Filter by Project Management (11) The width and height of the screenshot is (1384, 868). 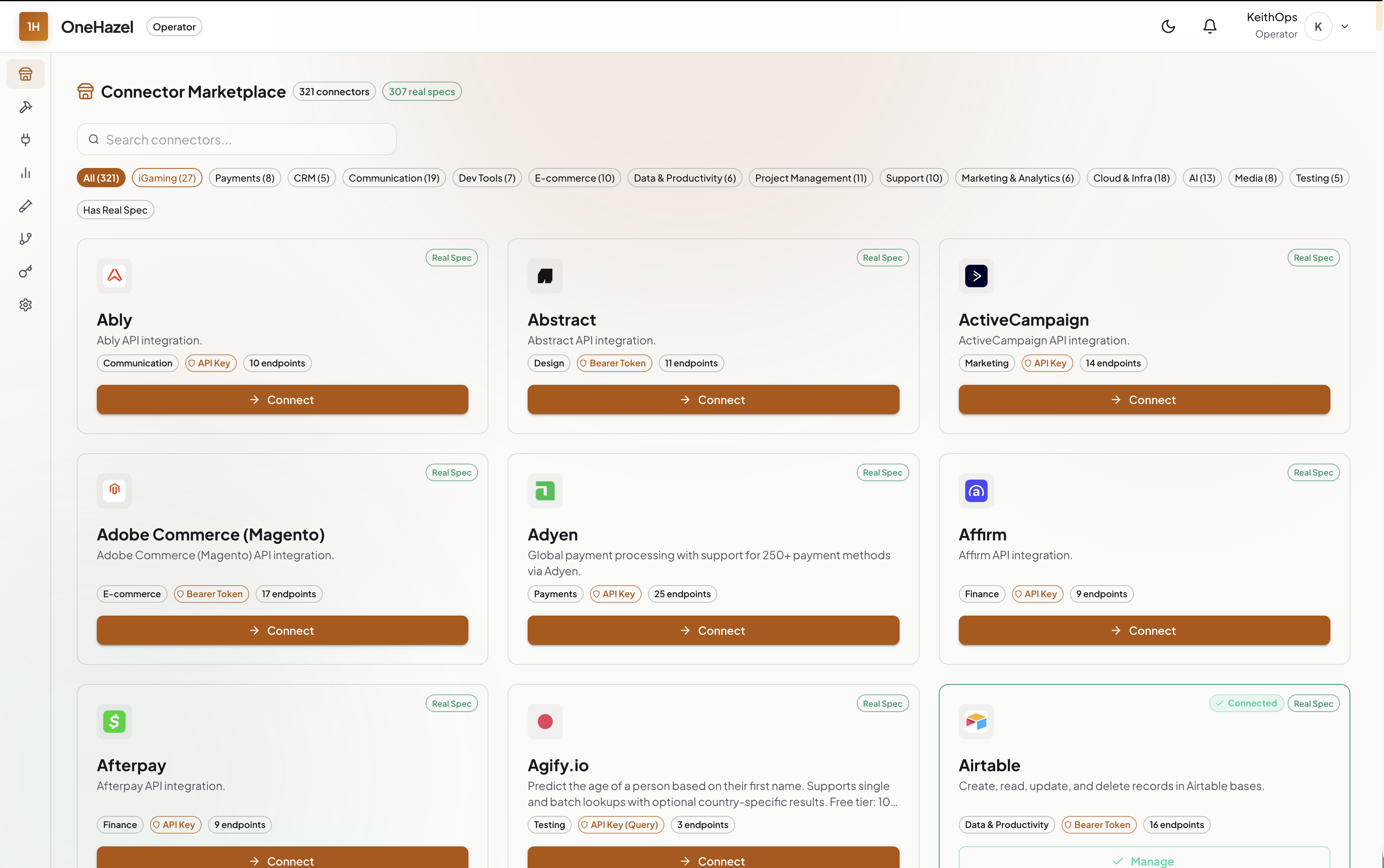[x=810, y=178]
